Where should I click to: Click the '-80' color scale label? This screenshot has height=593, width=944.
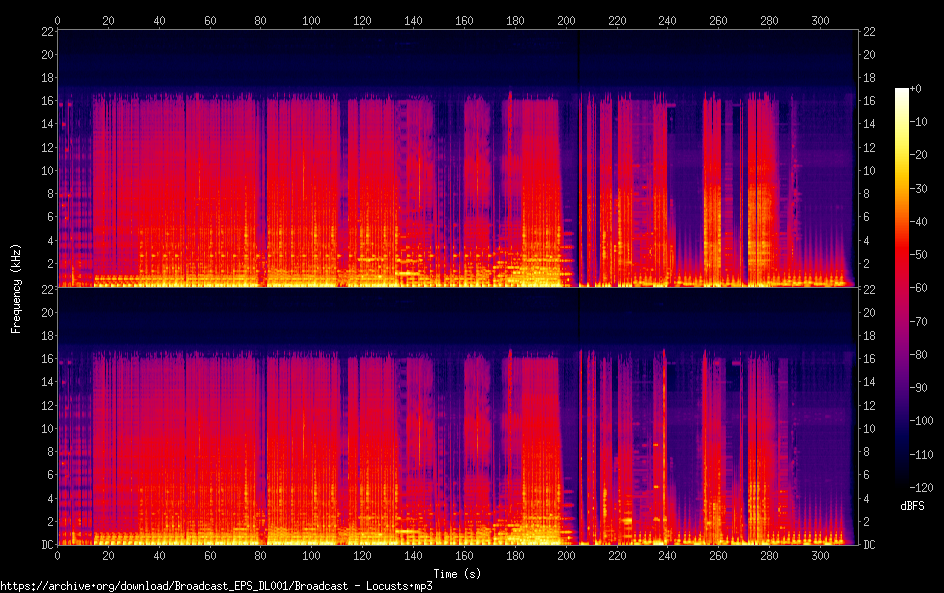(x=918, y=355)
